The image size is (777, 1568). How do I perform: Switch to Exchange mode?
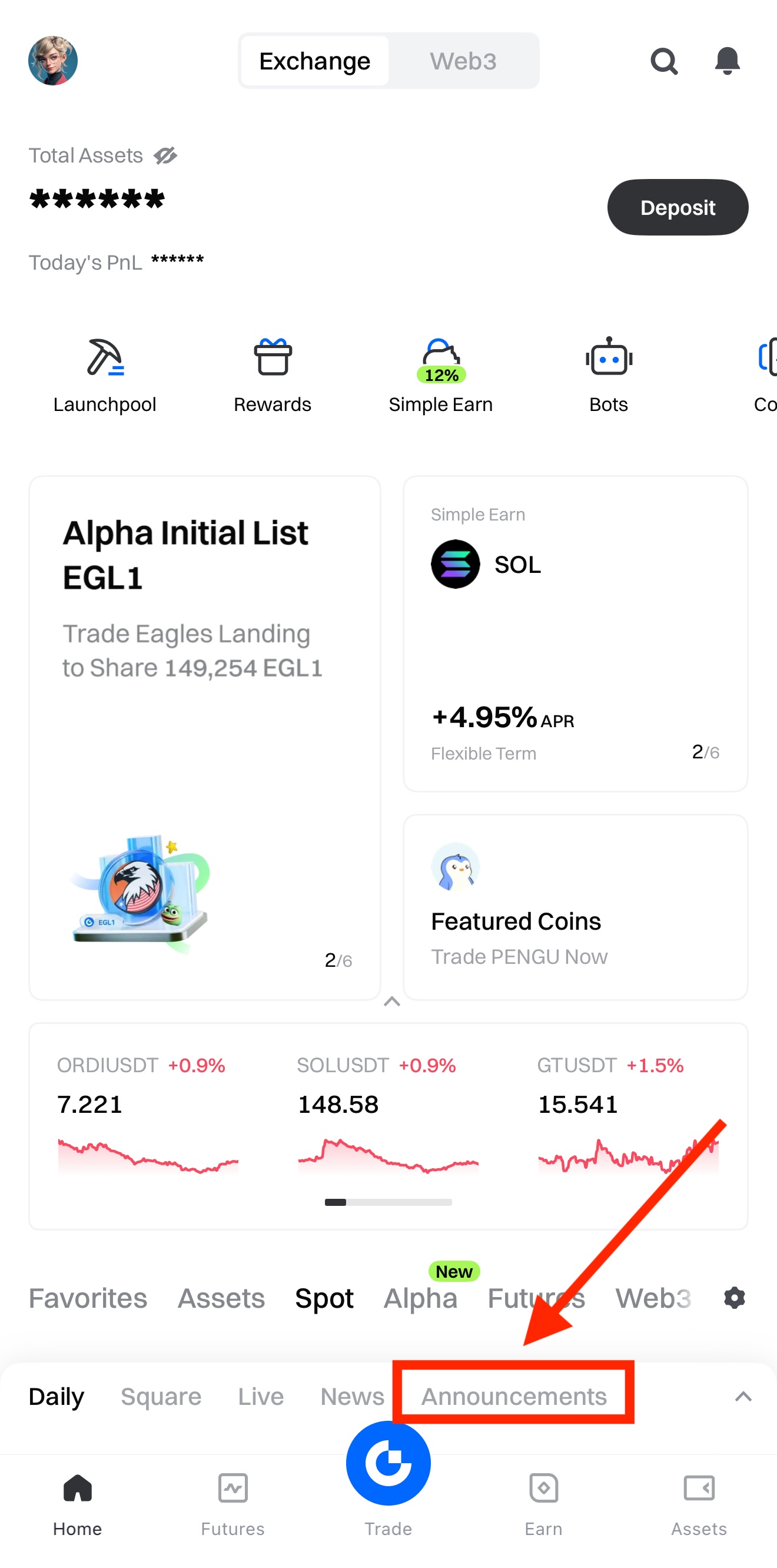point(314,61)
